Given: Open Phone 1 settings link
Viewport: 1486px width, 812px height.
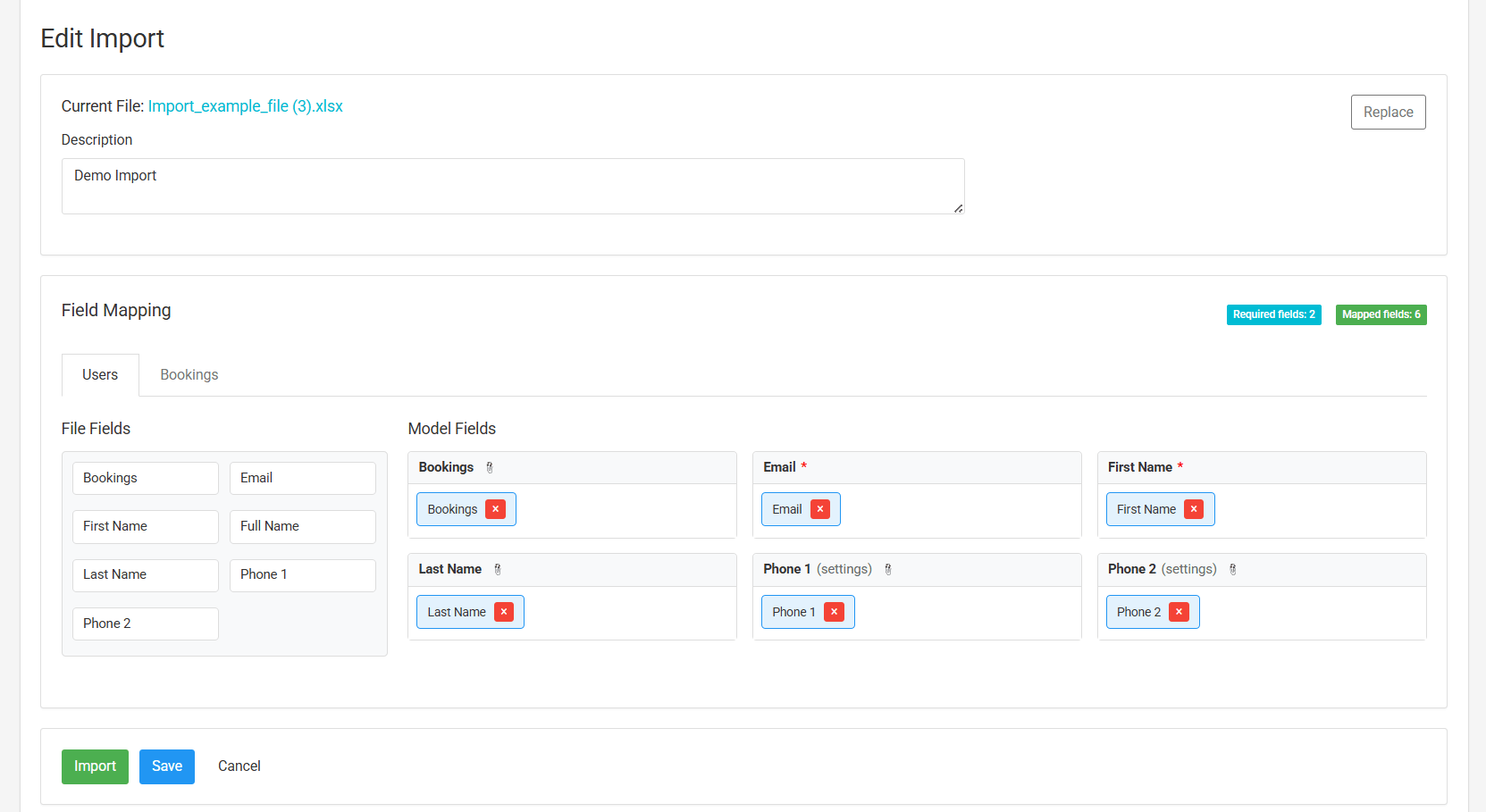Looking at the screenshot, I should (x=844, y=569).
